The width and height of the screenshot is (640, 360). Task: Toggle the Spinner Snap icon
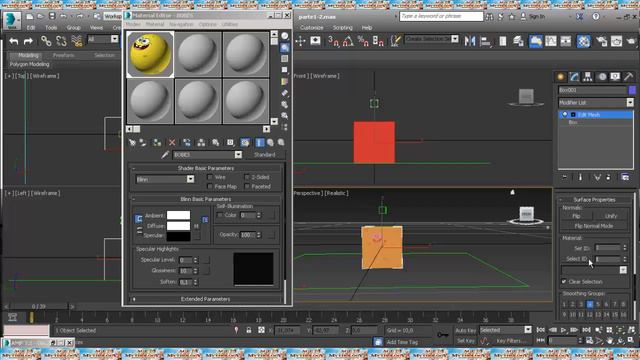pos(378,41)
